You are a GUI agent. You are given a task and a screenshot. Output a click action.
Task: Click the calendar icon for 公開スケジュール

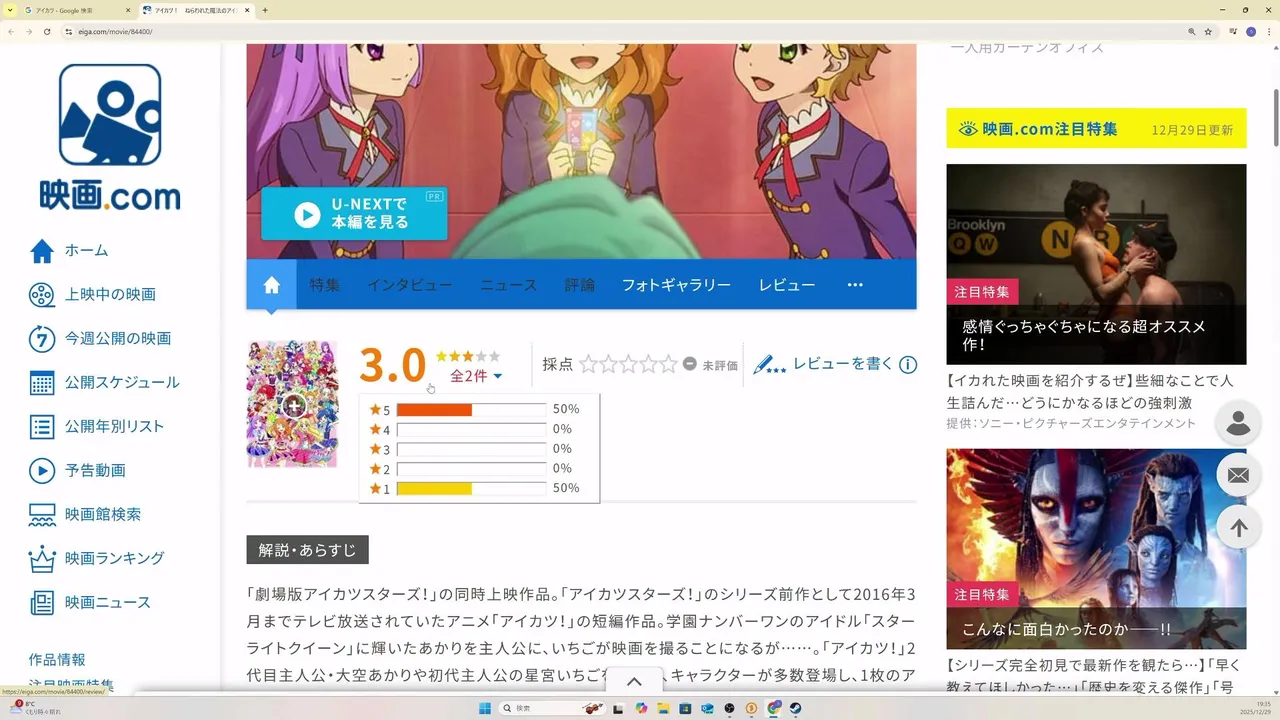coord(42,382)
